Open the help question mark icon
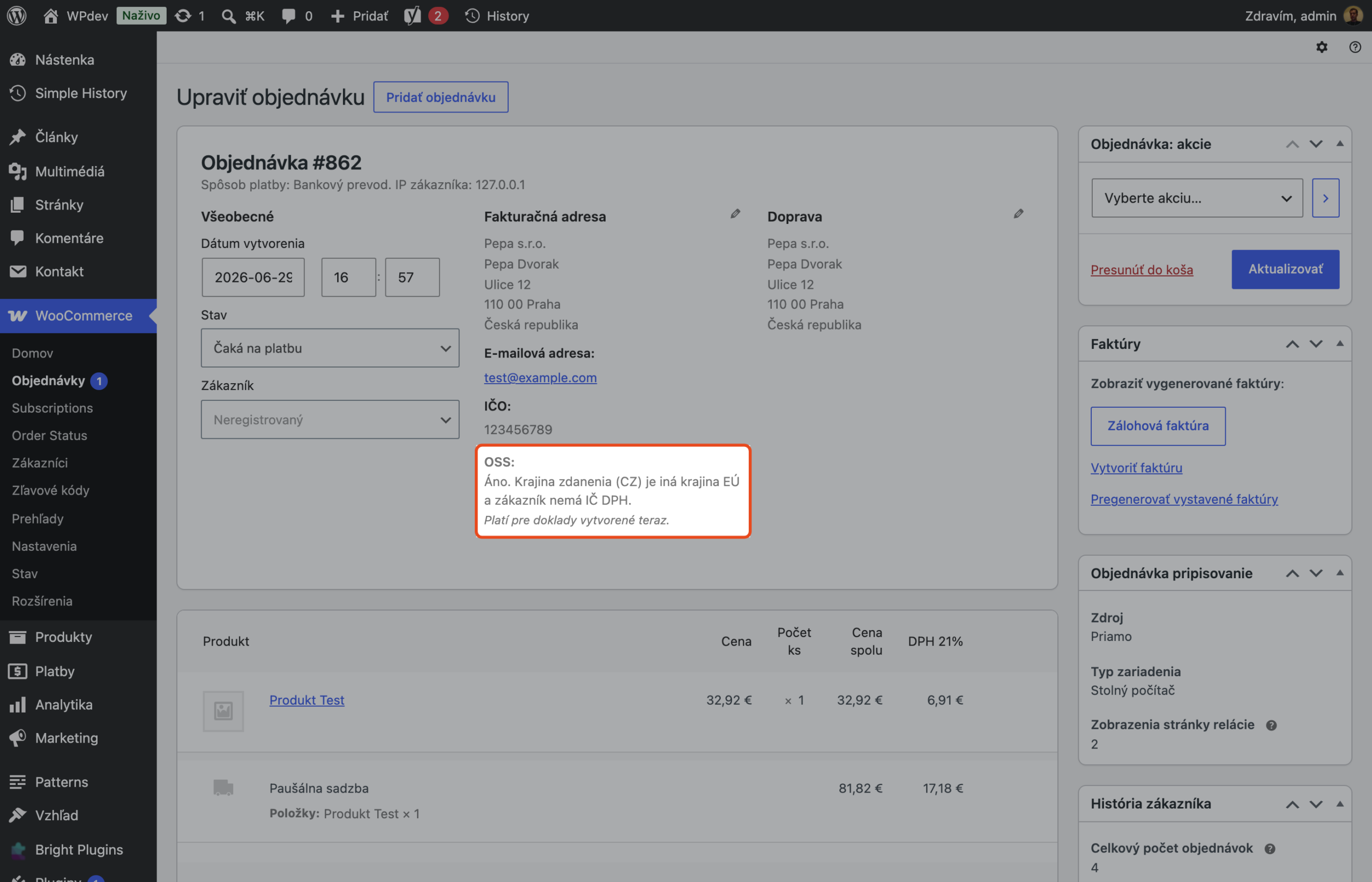The height and width of the screenshot is (882, 1372). [1355, 47]
